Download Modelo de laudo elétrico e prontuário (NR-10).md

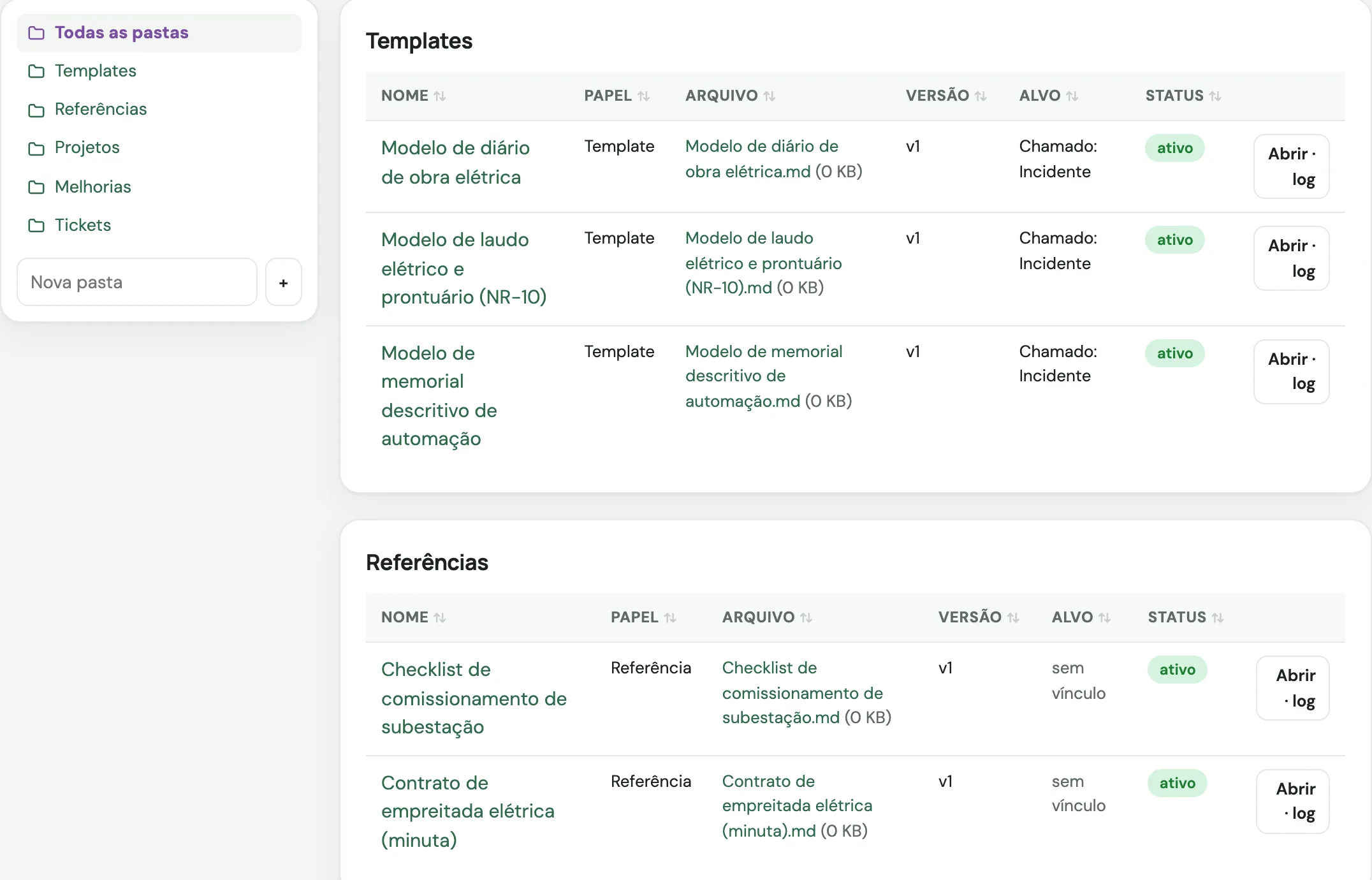[x=763, y=263]
